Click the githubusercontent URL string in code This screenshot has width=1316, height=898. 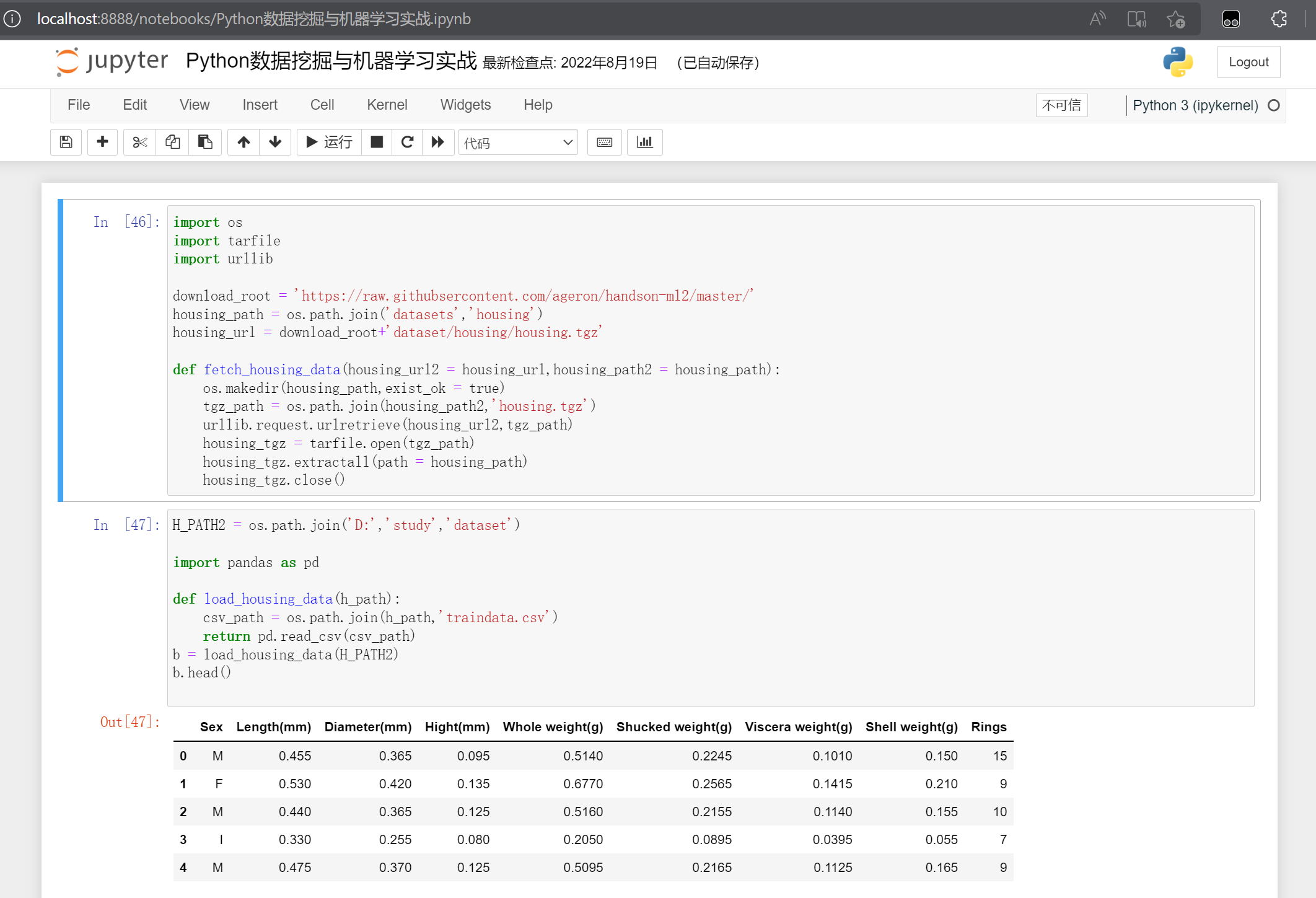click(x=524, y=296)
